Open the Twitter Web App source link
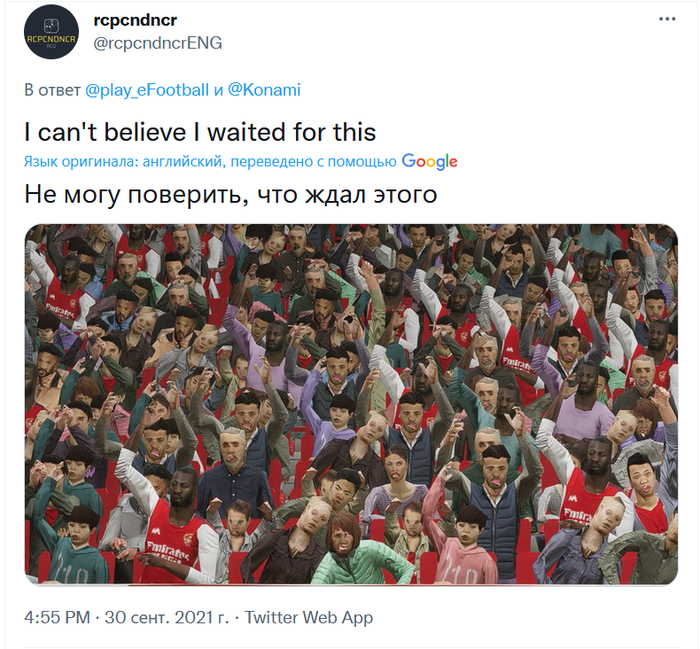This screenshot has width=700, height=649. [309, 617]
